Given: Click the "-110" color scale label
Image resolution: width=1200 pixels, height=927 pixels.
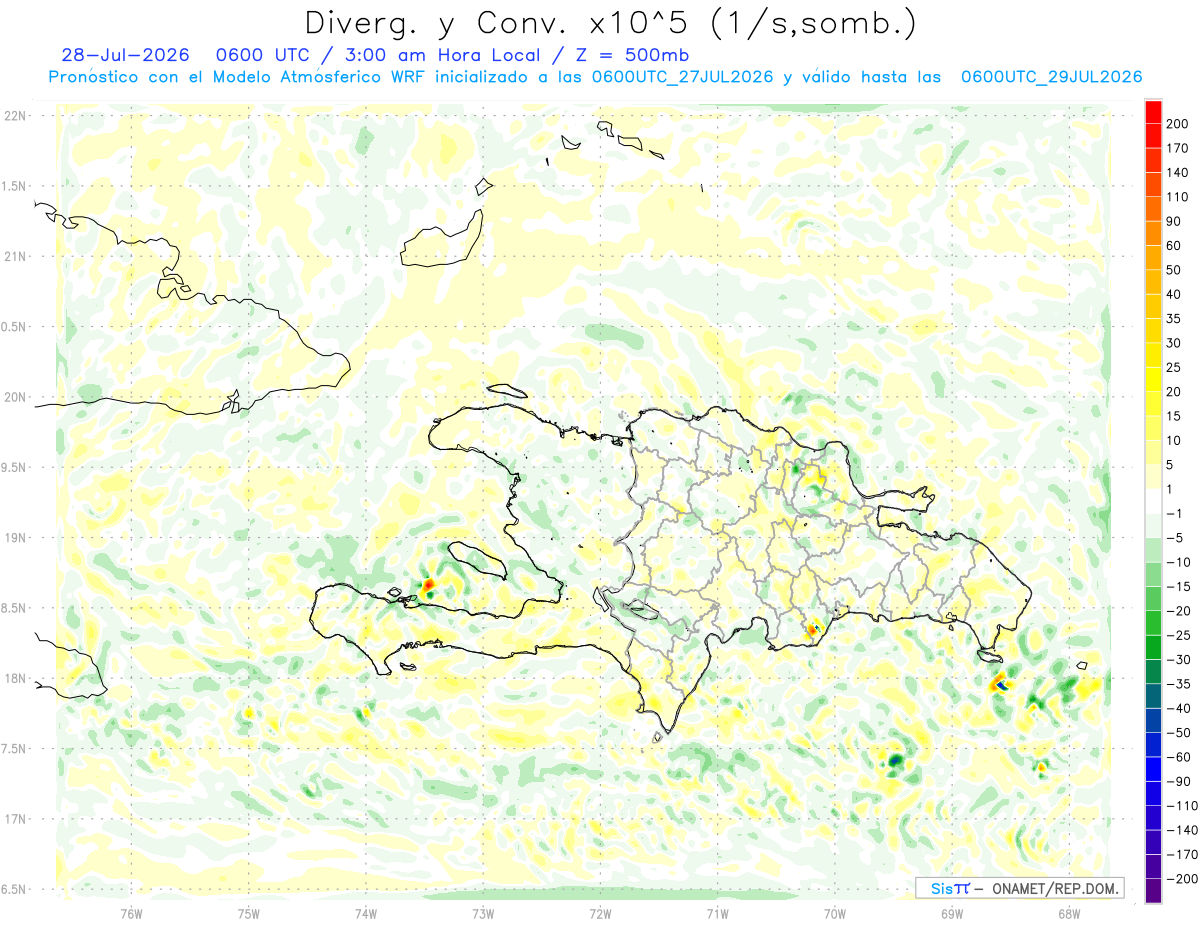Looking at the screenshot, I should tap(1180, 806).
